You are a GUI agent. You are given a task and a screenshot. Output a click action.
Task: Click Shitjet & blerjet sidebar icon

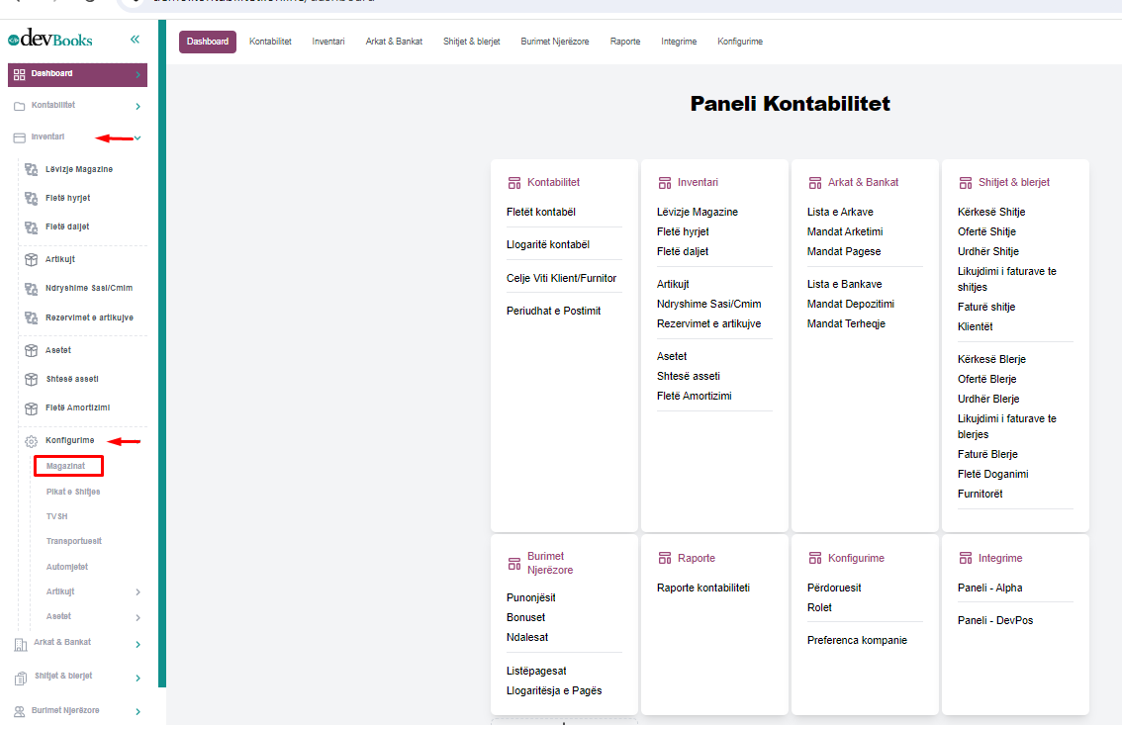20,678
